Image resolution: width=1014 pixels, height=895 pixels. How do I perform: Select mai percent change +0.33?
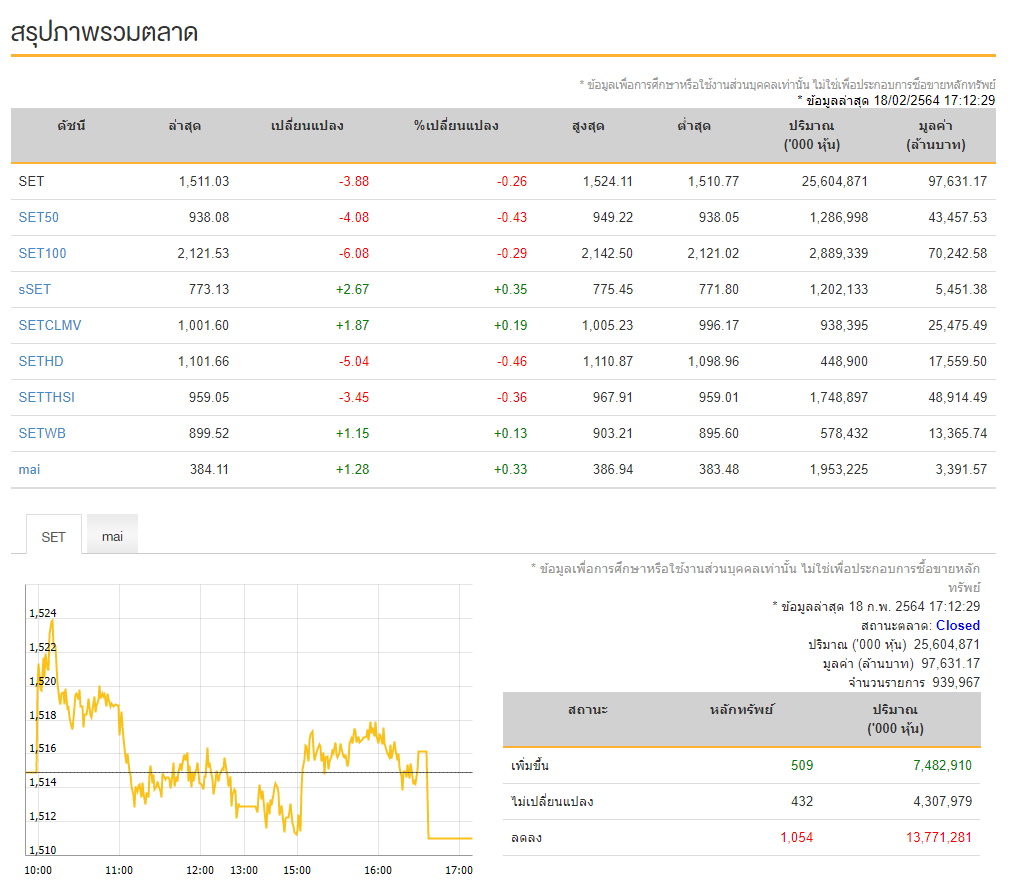[511, 469]
